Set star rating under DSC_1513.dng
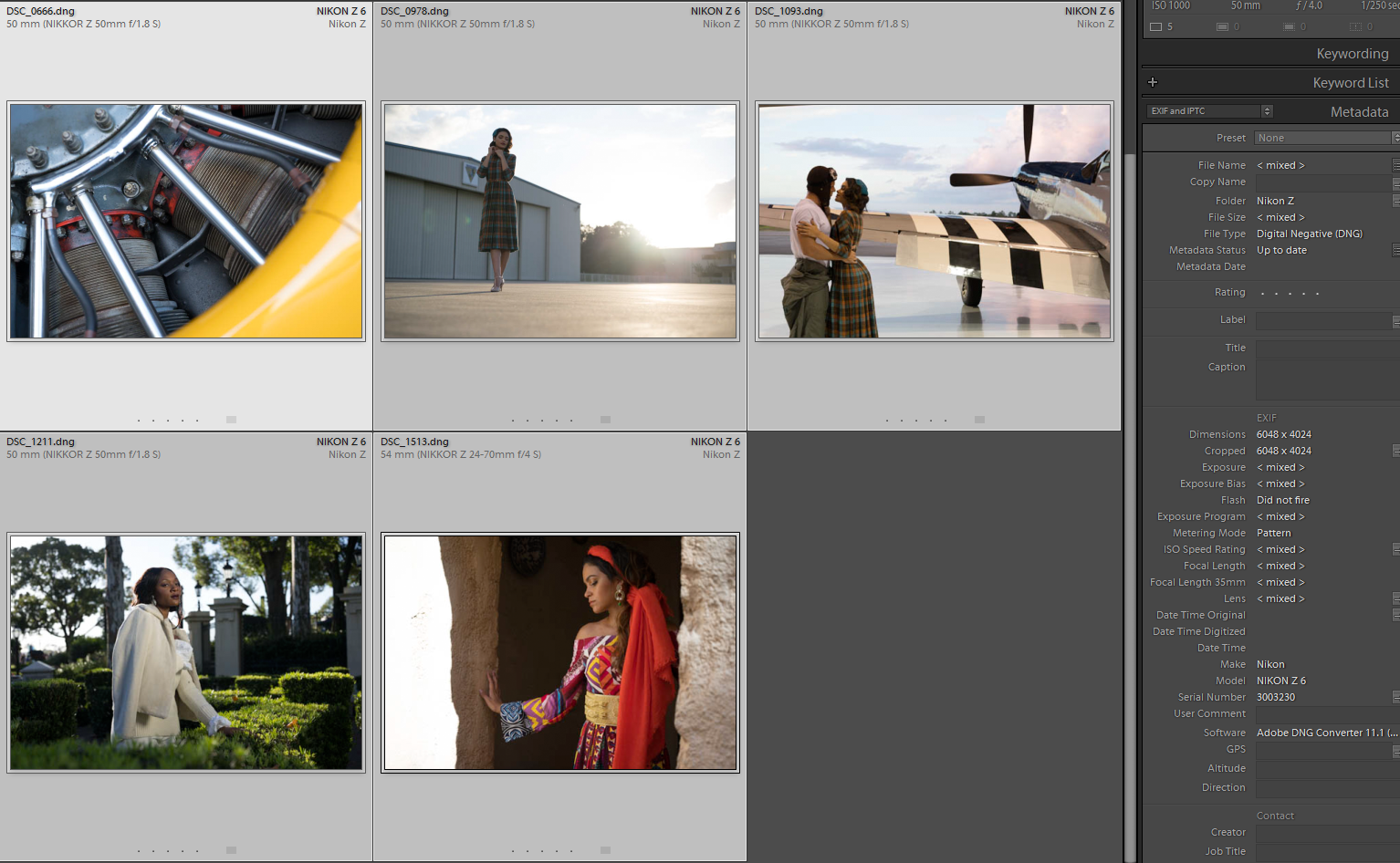Image resolution: width=1400 pixels, height=863 pixels. click(542, 851)
